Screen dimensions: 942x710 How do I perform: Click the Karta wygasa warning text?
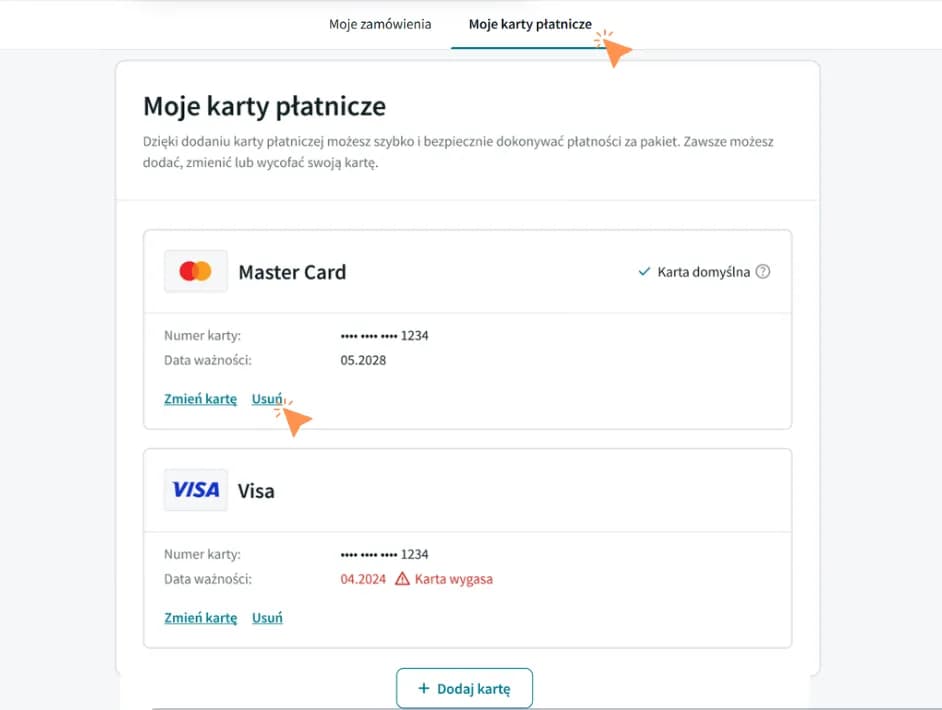pyautogui.click(x=453, y=579)
